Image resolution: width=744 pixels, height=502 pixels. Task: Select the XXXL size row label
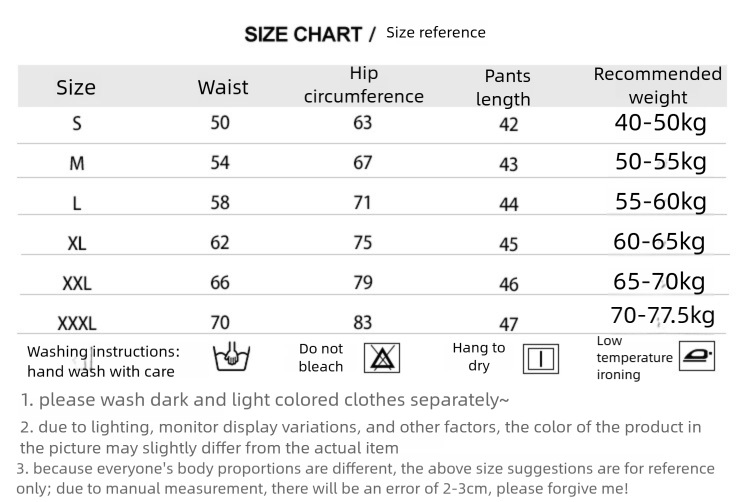pos(77,323)
